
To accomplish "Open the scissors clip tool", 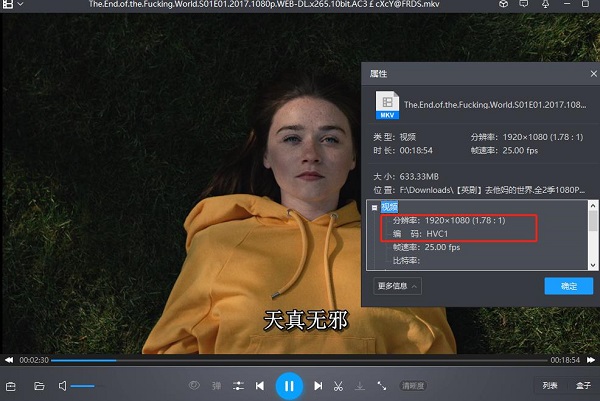I will [338, 386].
